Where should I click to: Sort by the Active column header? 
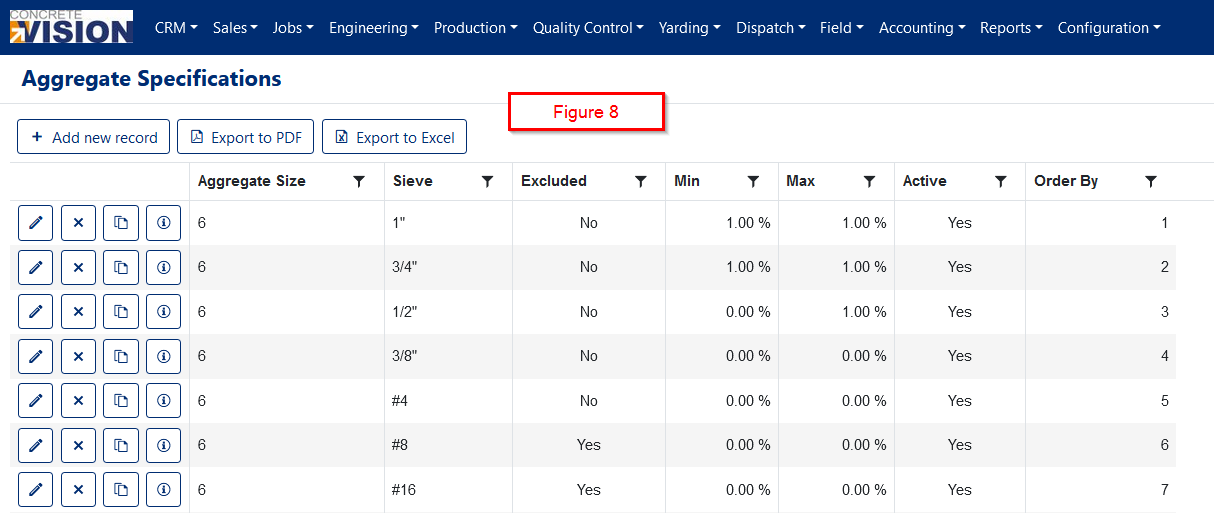coord(925,181)
